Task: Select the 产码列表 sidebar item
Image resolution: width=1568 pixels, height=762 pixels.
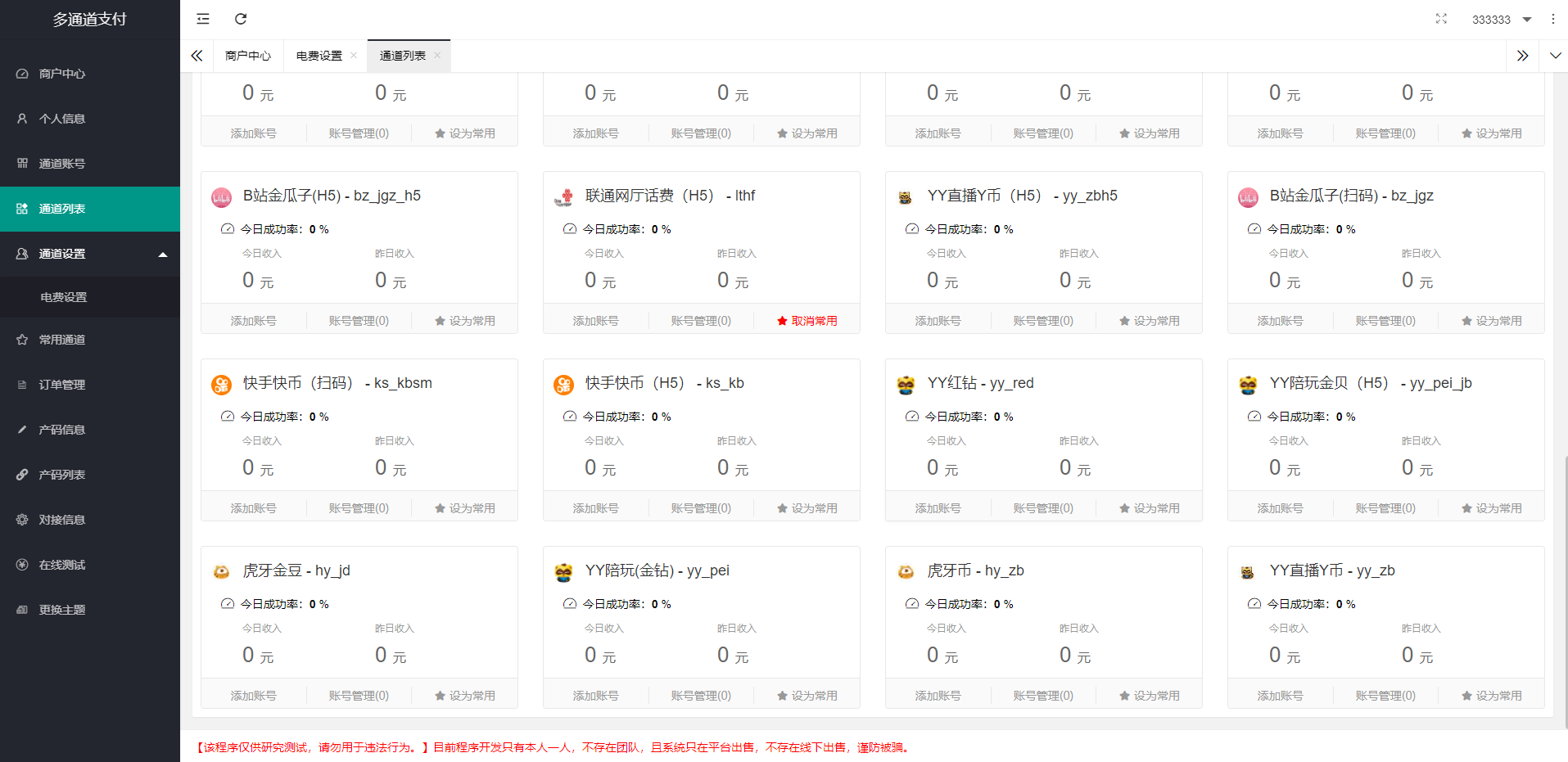Action: 60,474
